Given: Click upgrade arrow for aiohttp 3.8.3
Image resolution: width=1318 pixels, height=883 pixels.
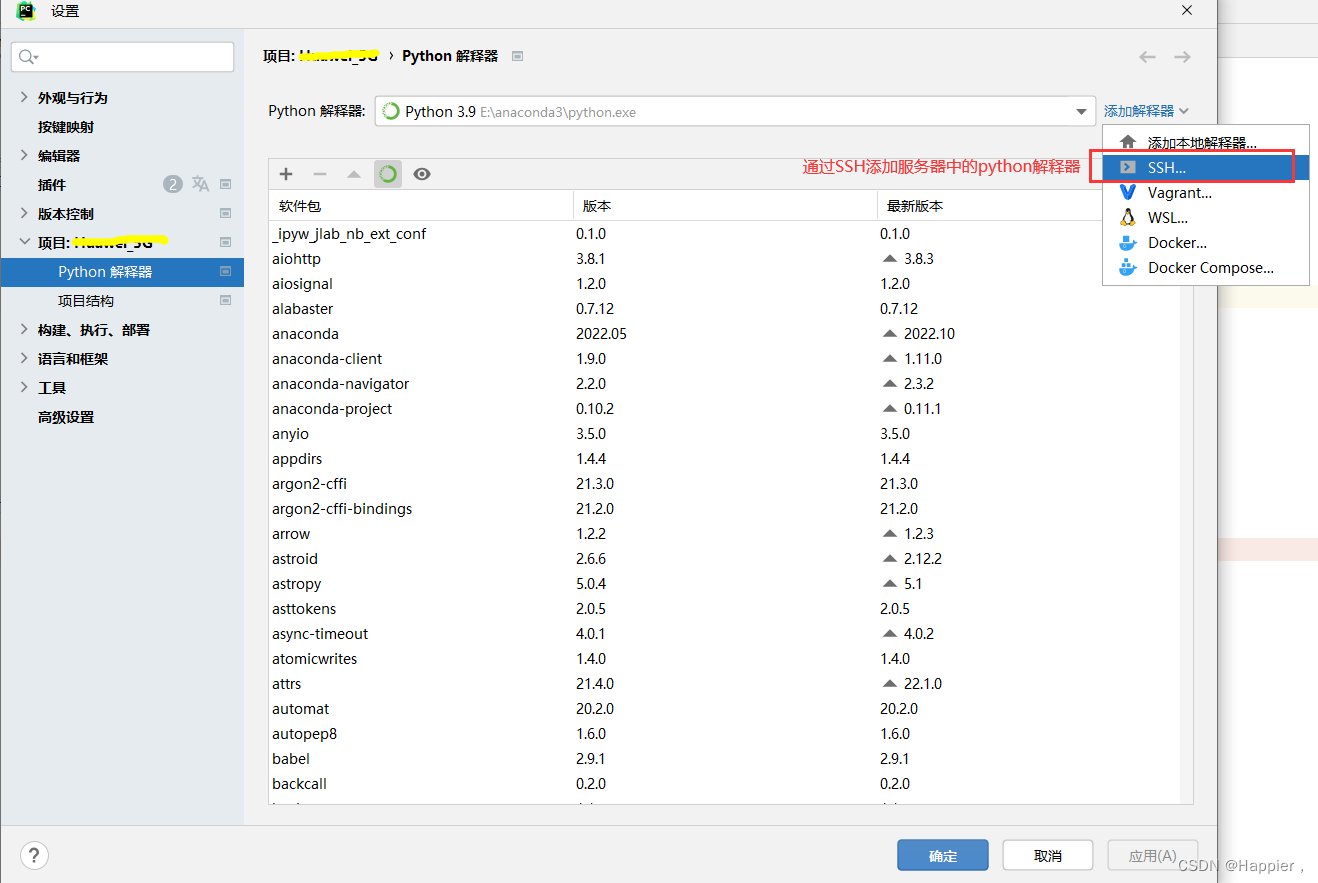Looking at the screenshot, I should point(889,258).
